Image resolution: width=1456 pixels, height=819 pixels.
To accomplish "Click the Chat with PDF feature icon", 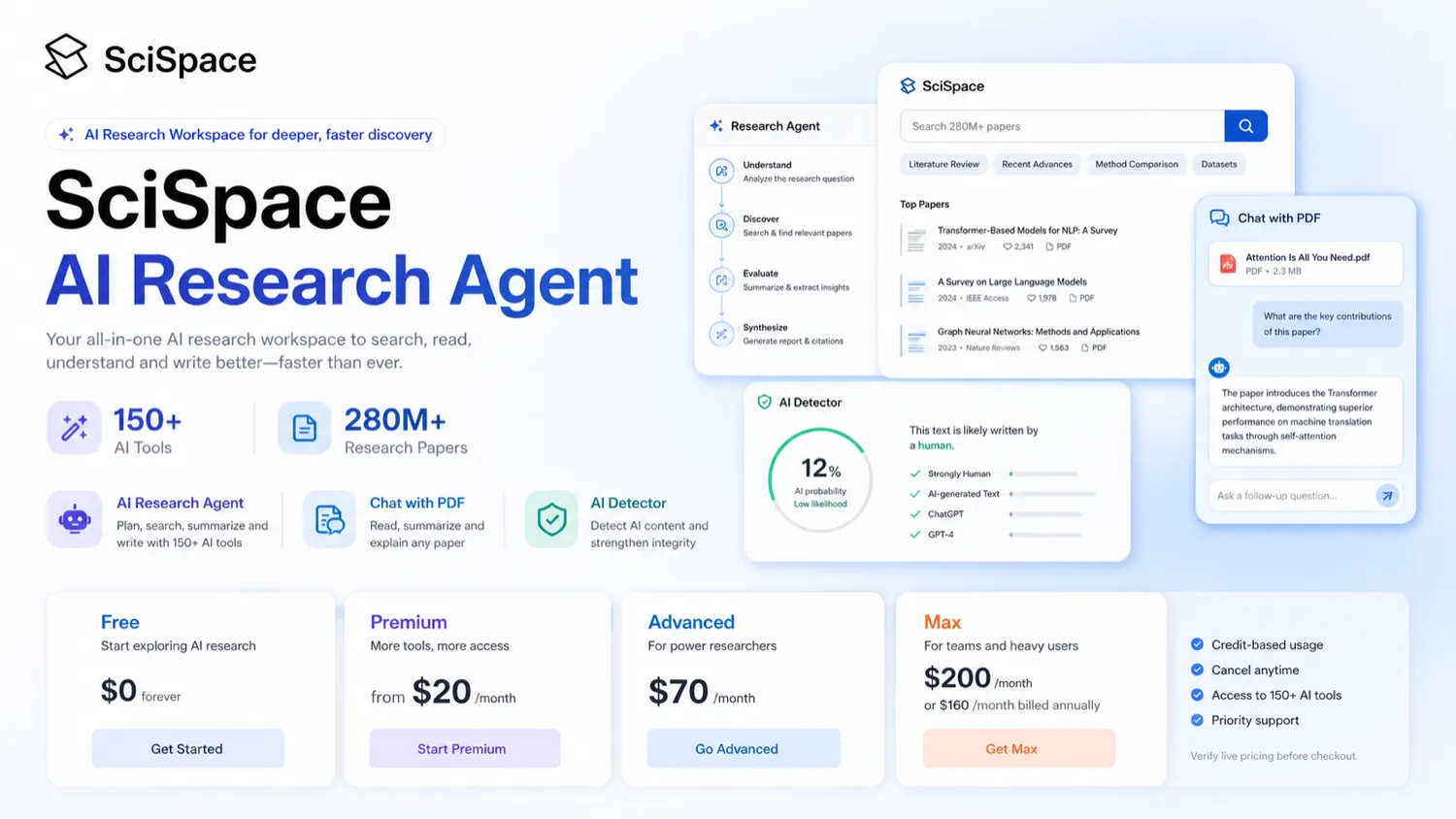I will click(x=329, y=519).
